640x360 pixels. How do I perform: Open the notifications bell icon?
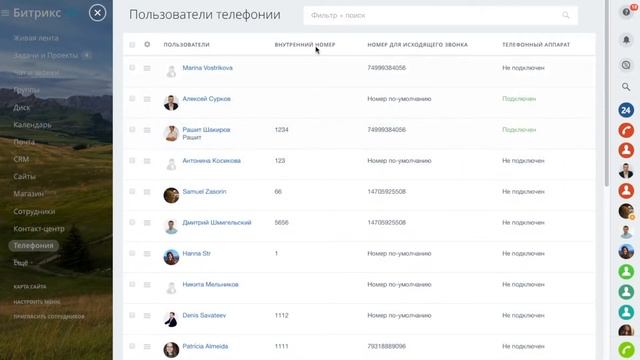point(626,40)
